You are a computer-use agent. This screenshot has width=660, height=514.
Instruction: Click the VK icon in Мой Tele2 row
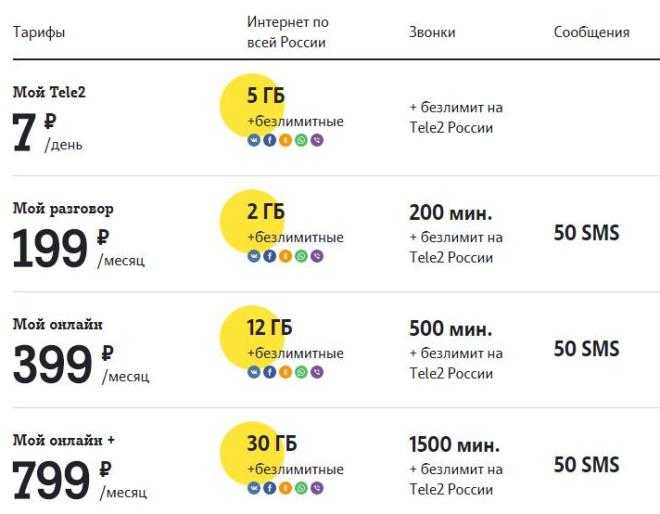254,140
